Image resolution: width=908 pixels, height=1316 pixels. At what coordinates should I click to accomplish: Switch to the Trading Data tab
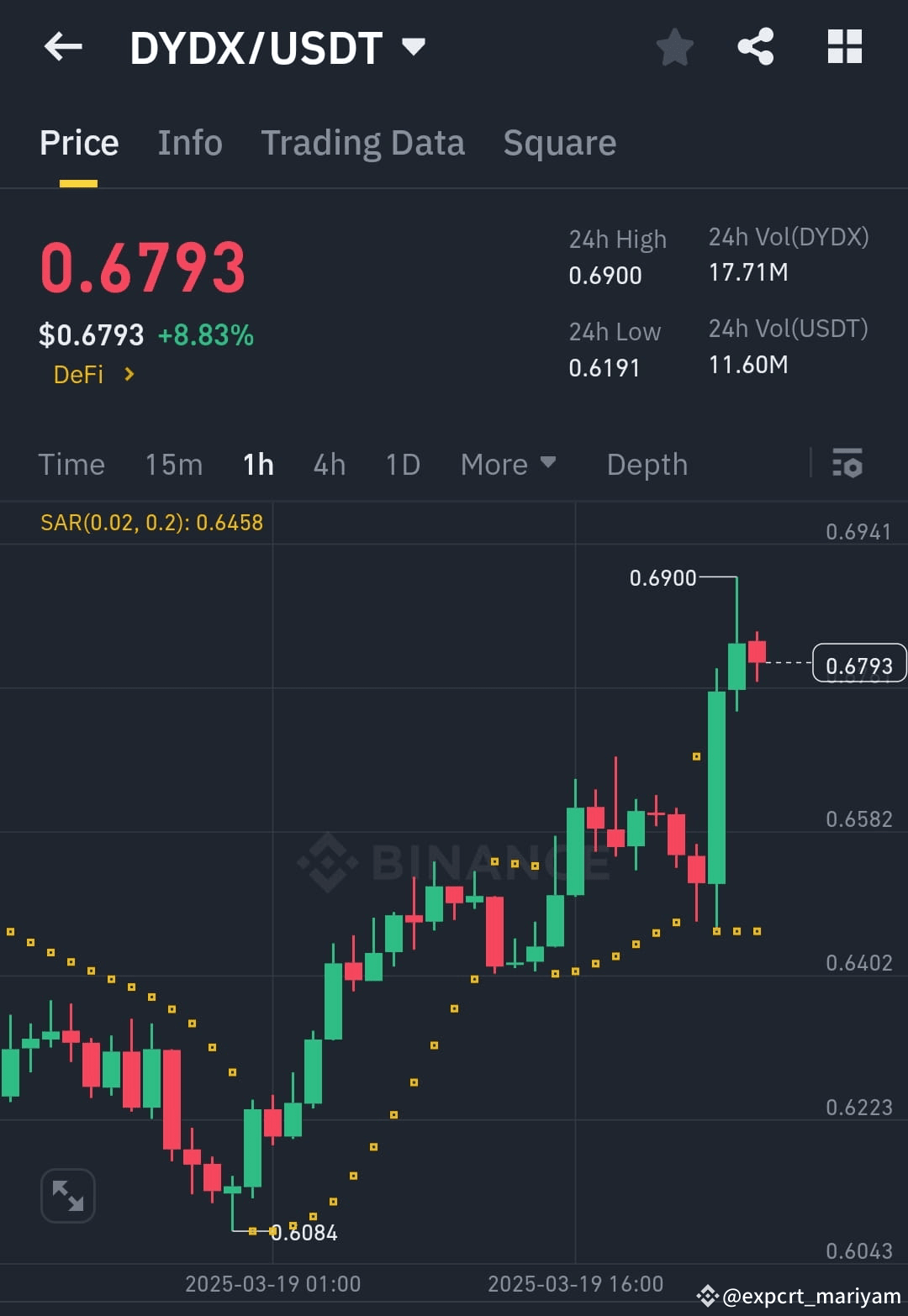tap(363, 142)
